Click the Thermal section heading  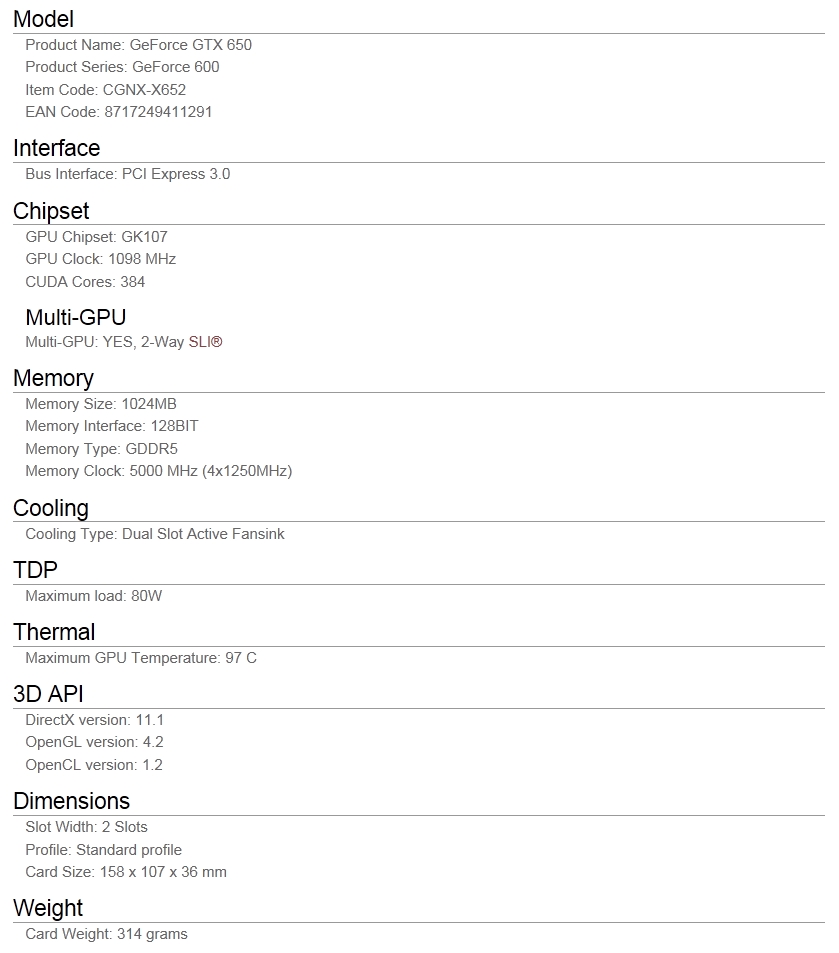click(x=54, y=632)
